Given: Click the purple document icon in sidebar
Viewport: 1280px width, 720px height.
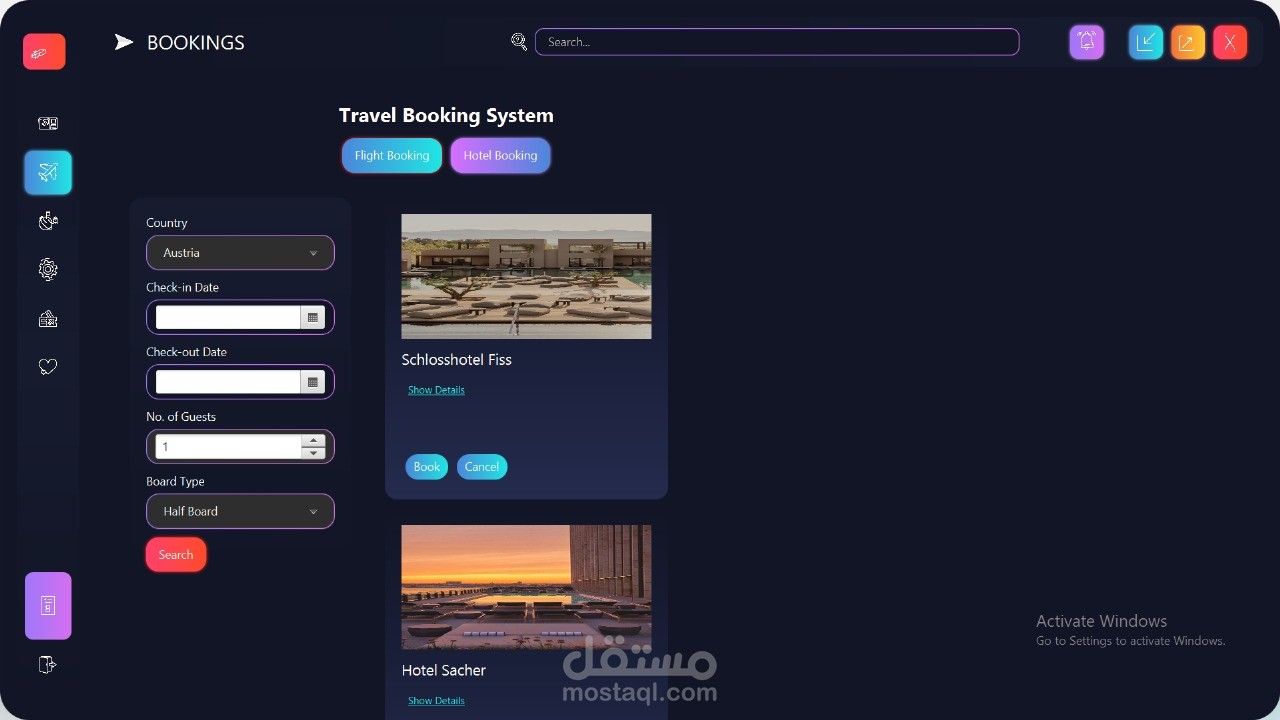Looking at the screenshot, I should (48, 606).
